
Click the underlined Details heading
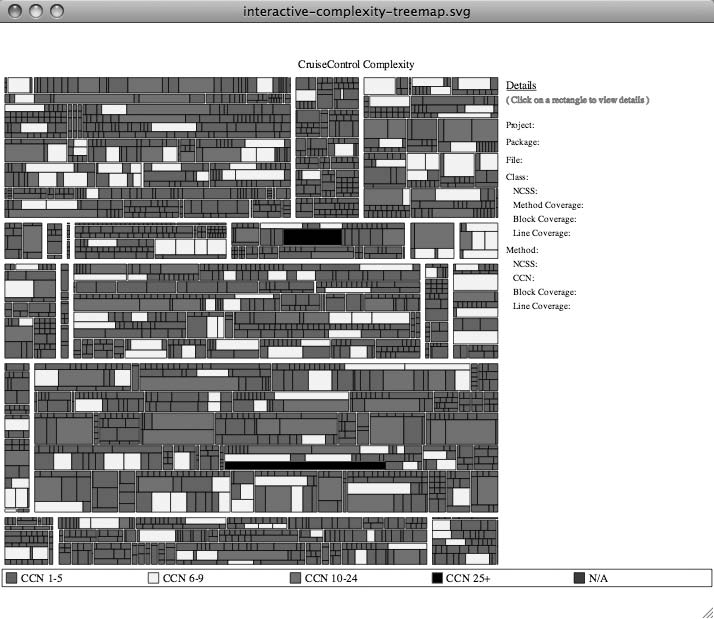click(x=521, y=86)
